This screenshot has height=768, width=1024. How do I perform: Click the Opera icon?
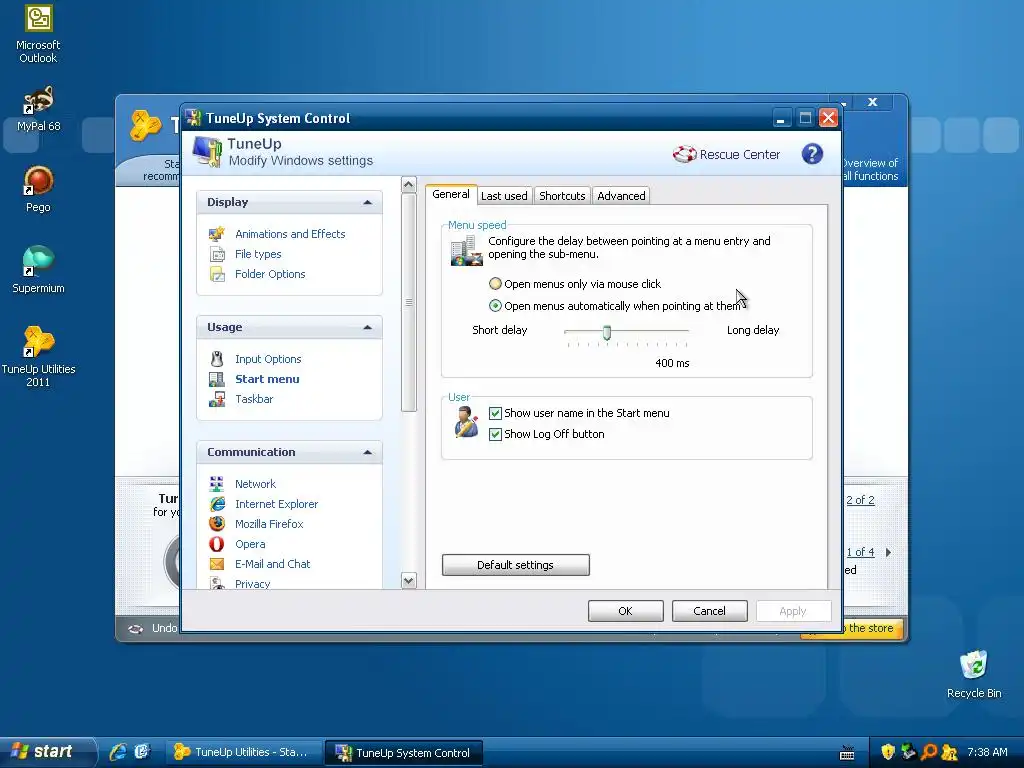[217, 544]
